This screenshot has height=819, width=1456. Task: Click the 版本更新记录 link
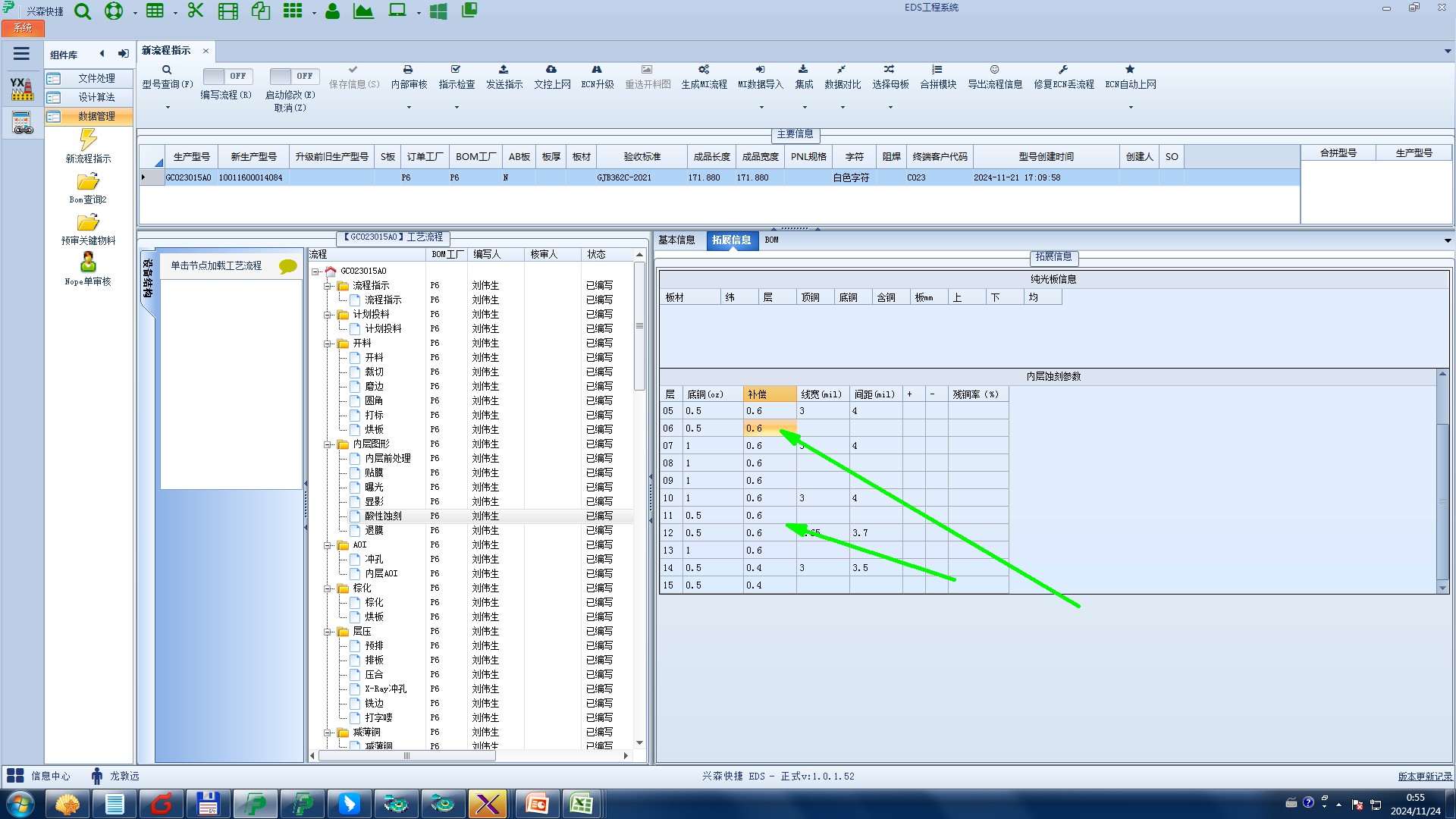click(1424, 776)
